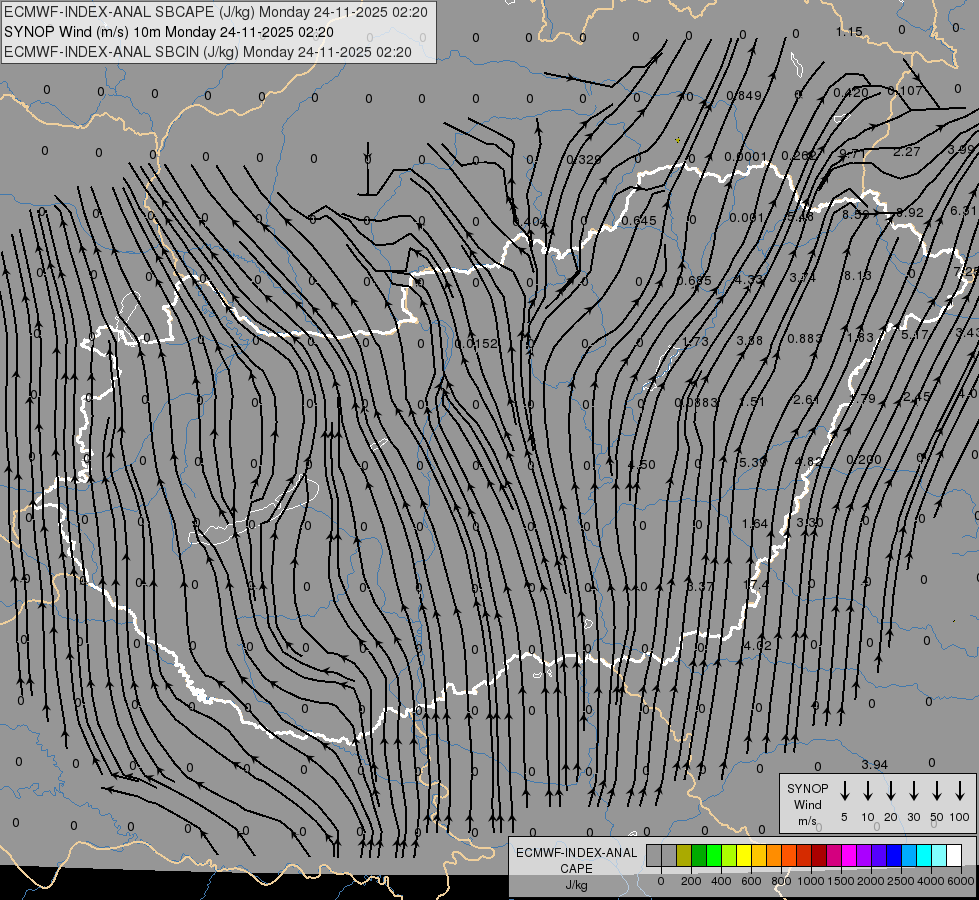Click the 400 tick label on the CAPE scale

[721, 881]
